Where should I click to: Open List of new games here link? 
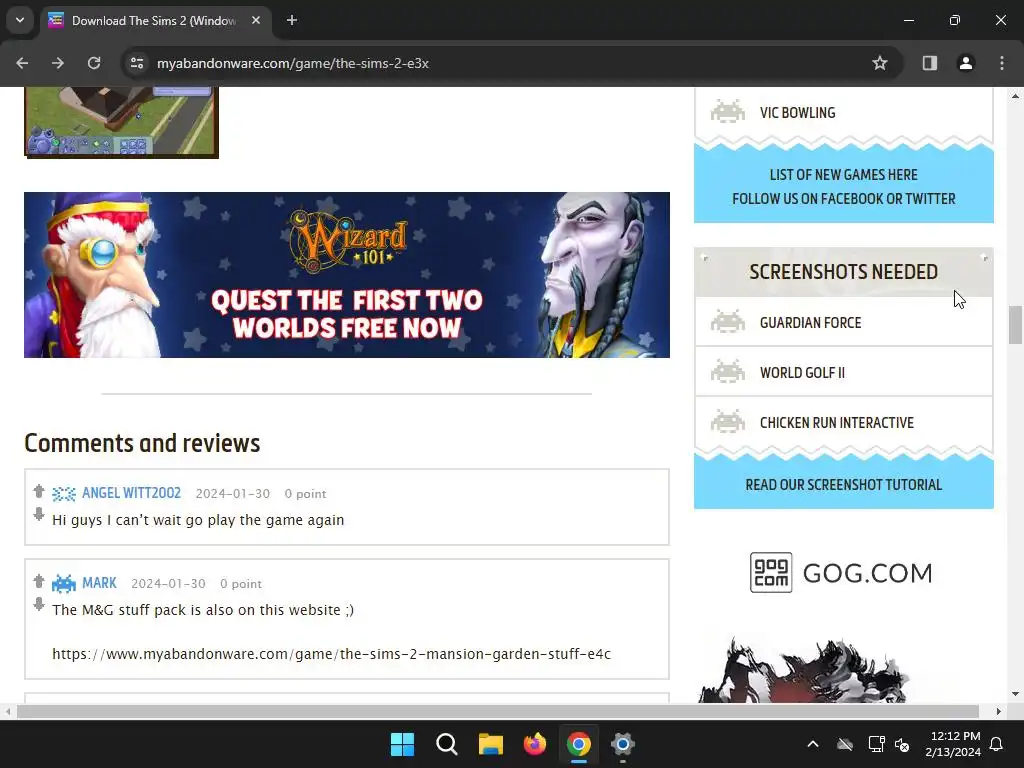point(843,175)
